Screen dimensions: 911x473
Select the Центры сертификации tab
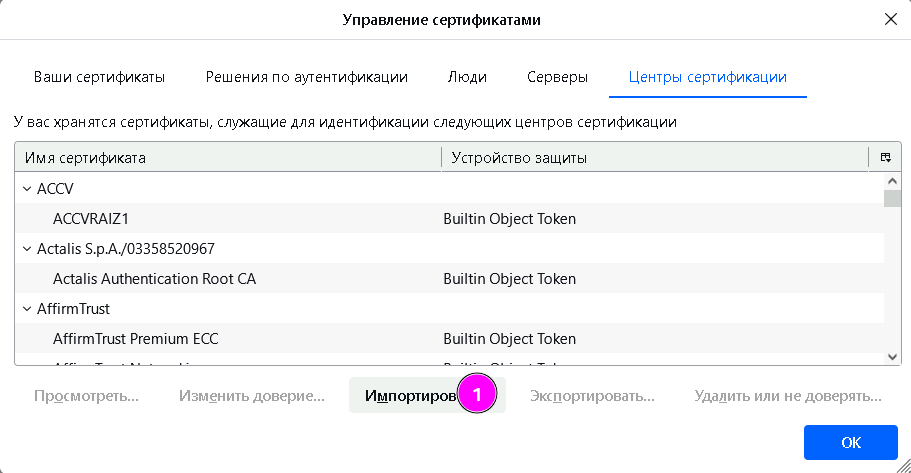point(707,77)
